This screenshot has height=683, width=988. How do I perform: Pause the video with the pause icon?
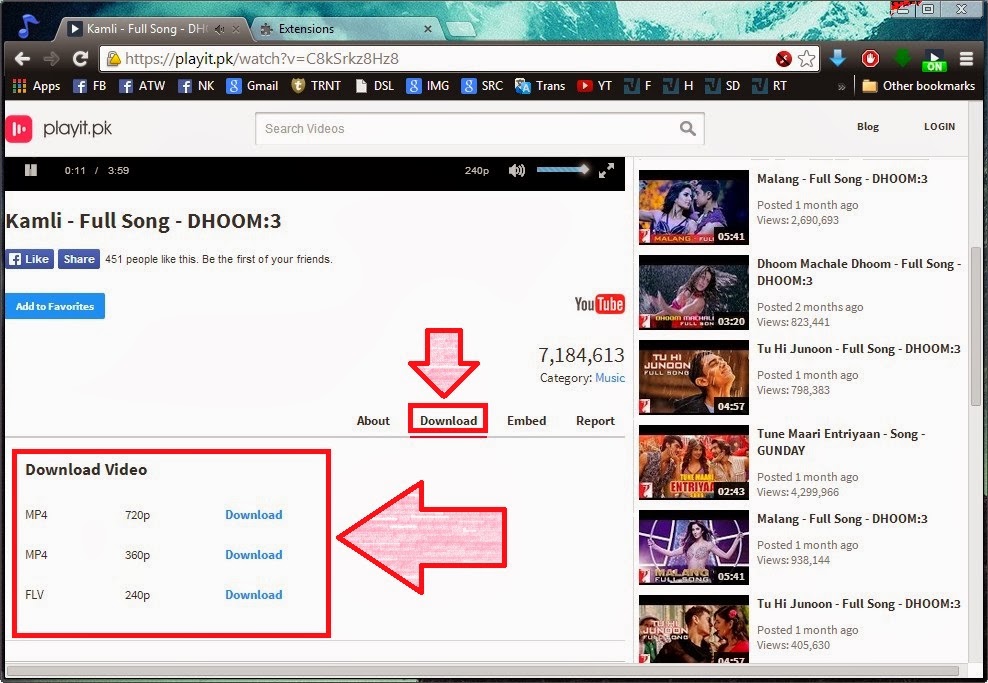pos(31,170)
